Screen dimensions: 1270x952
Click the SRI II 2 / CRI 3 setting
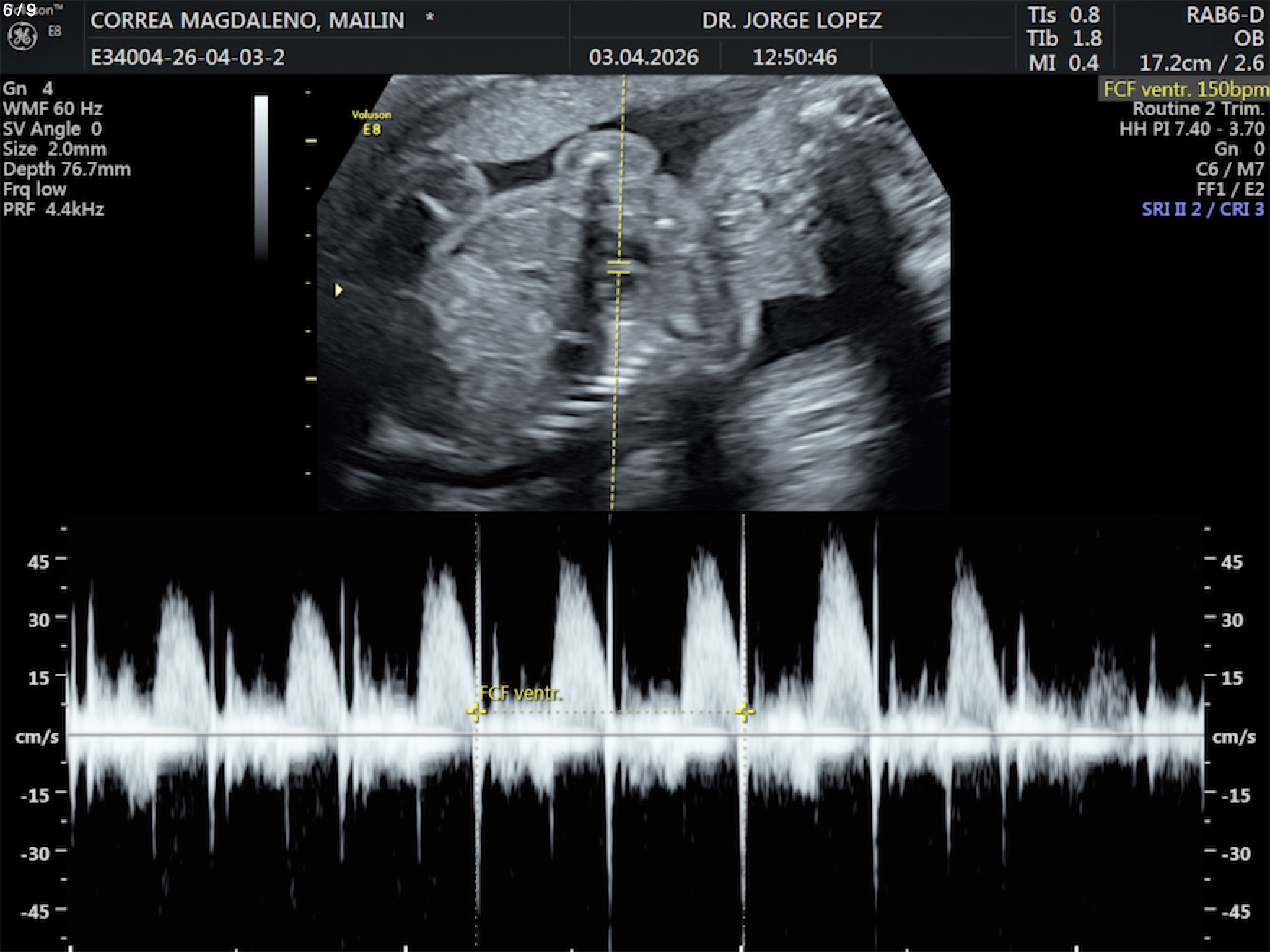[1202, 209]
